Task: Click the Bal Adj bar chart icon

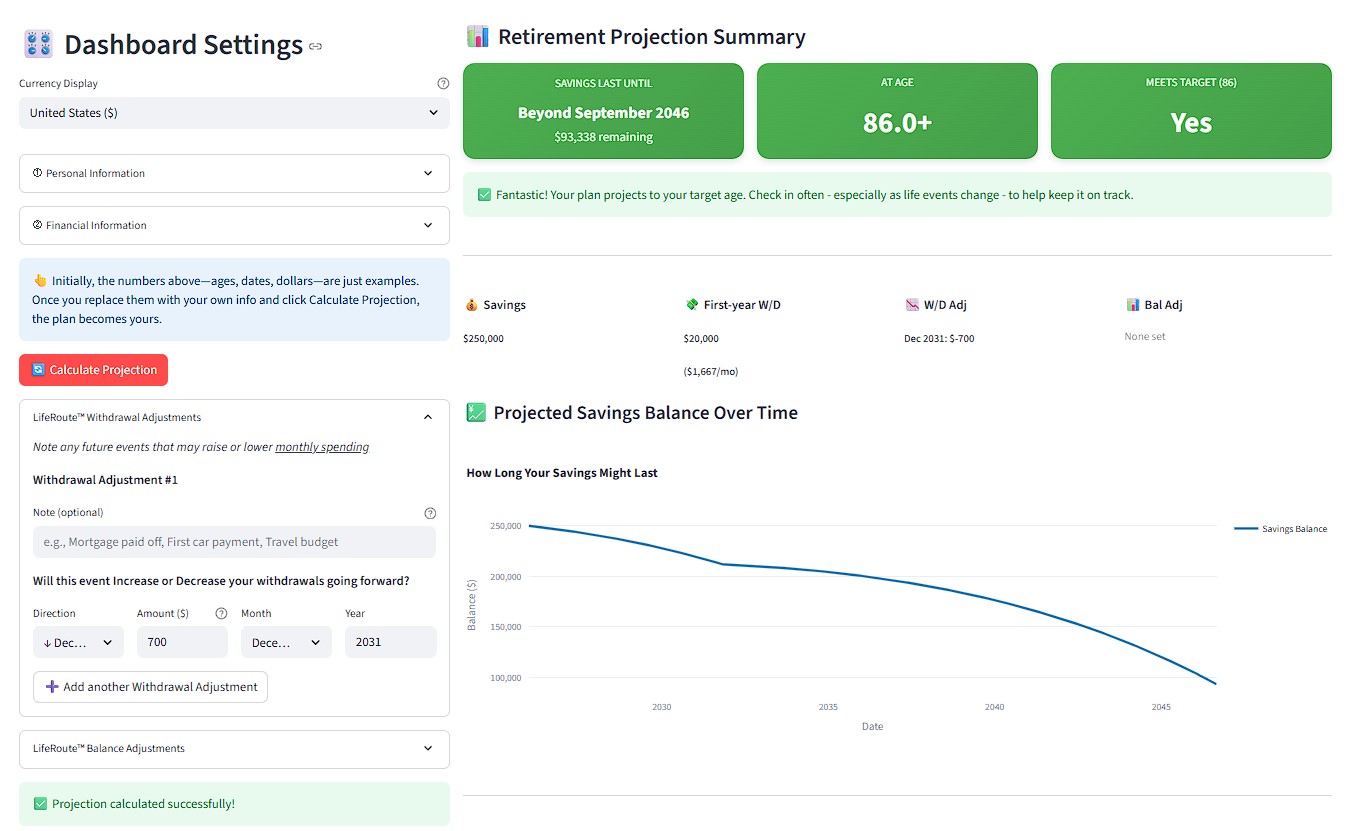Action: coord(1133,305)
